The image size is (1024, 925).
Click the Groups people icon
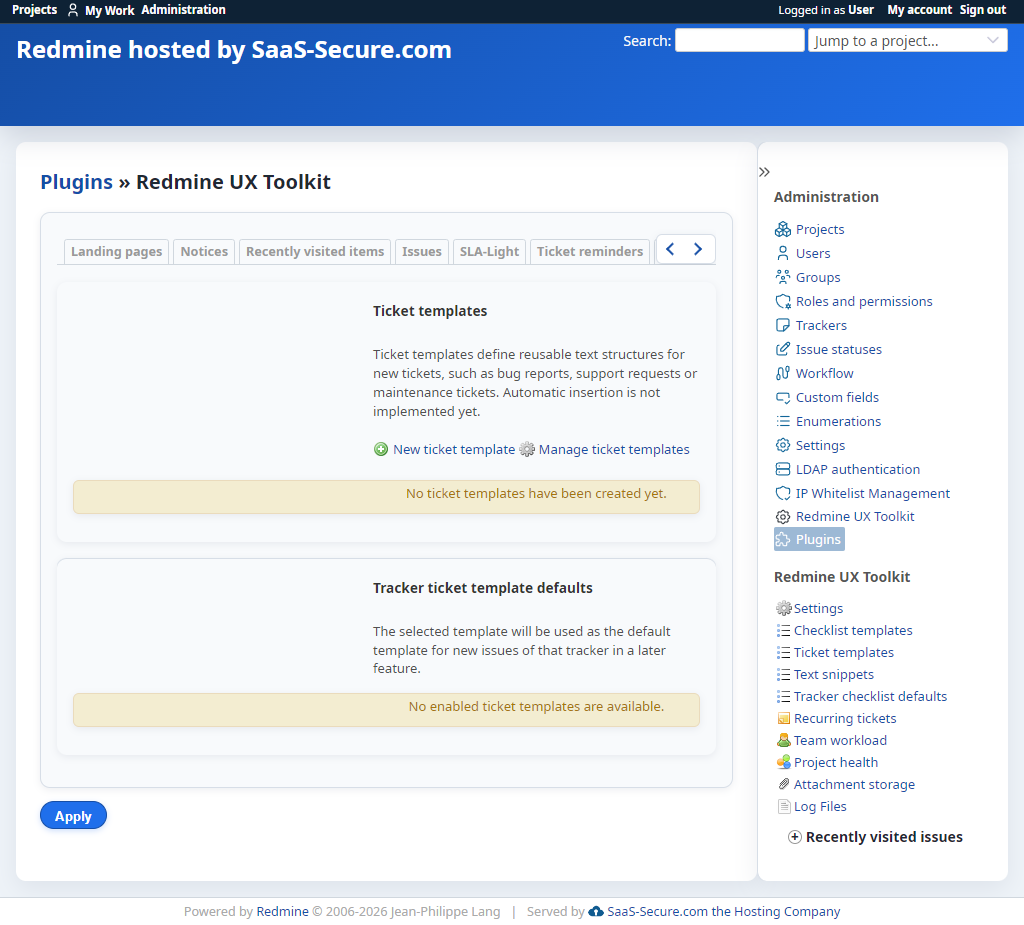point(782,277)
